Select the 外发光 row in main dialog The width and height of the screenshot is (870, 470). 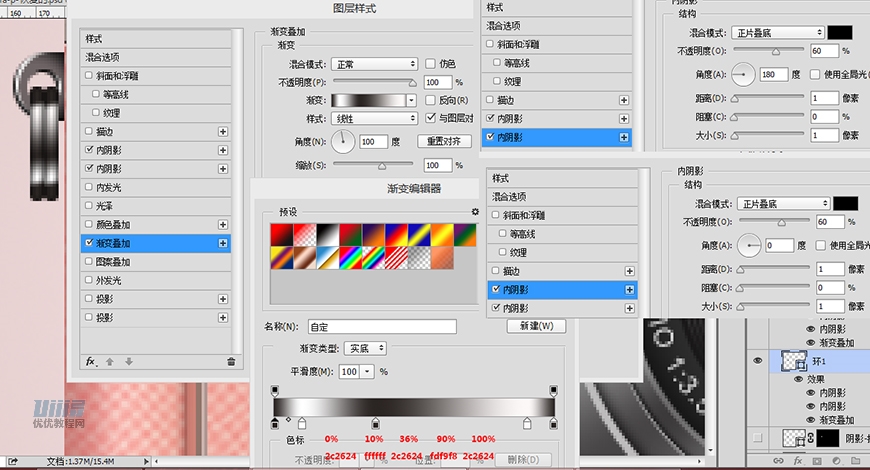[x=156, y=280]
